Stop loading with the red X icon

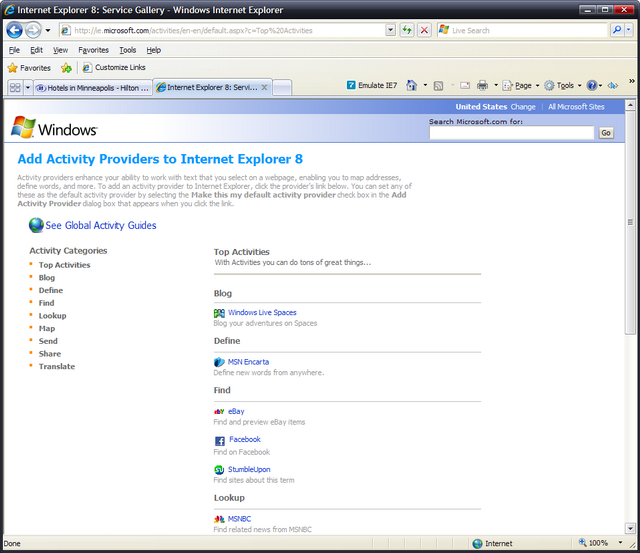[x=424, y=30]
